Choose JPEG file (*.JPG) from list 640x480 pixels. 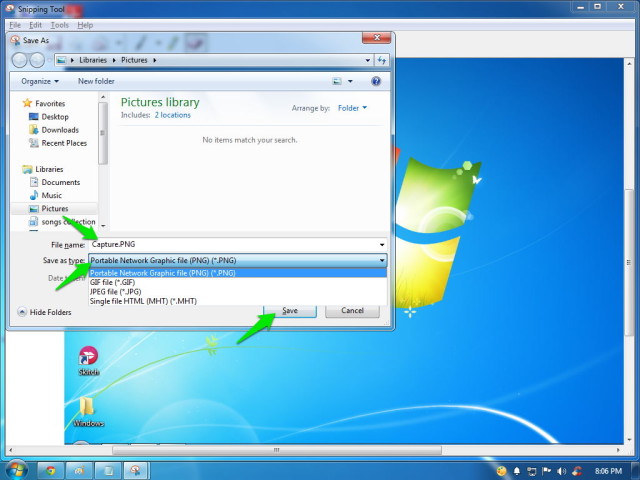[238, 292]
